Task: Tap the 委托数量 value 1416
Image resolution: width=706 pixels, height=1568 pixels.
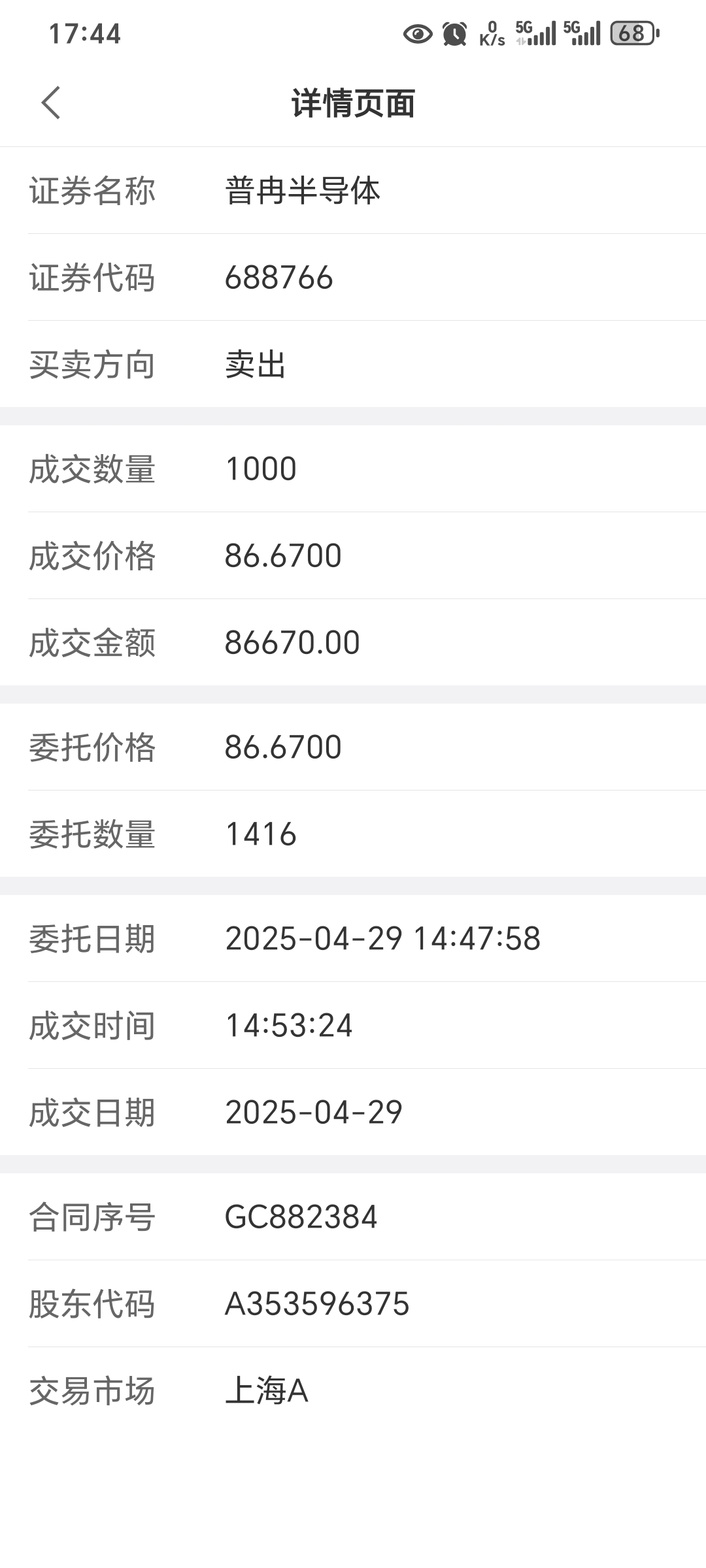Action: tap(261, 834)
